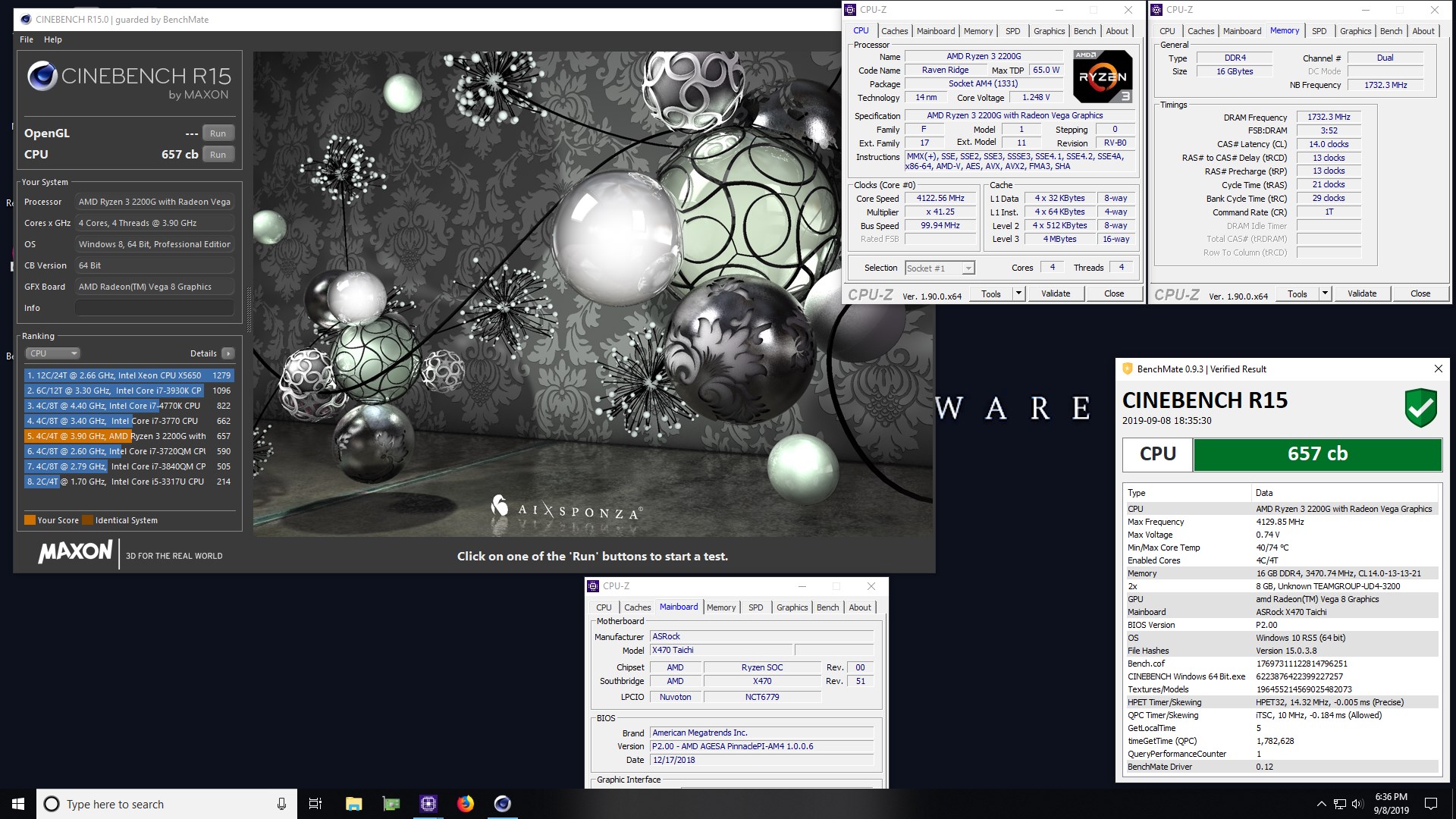Click the Core Speed value 4122.56 MHz
The image size is (1456, 819).
tap(940, 199)
